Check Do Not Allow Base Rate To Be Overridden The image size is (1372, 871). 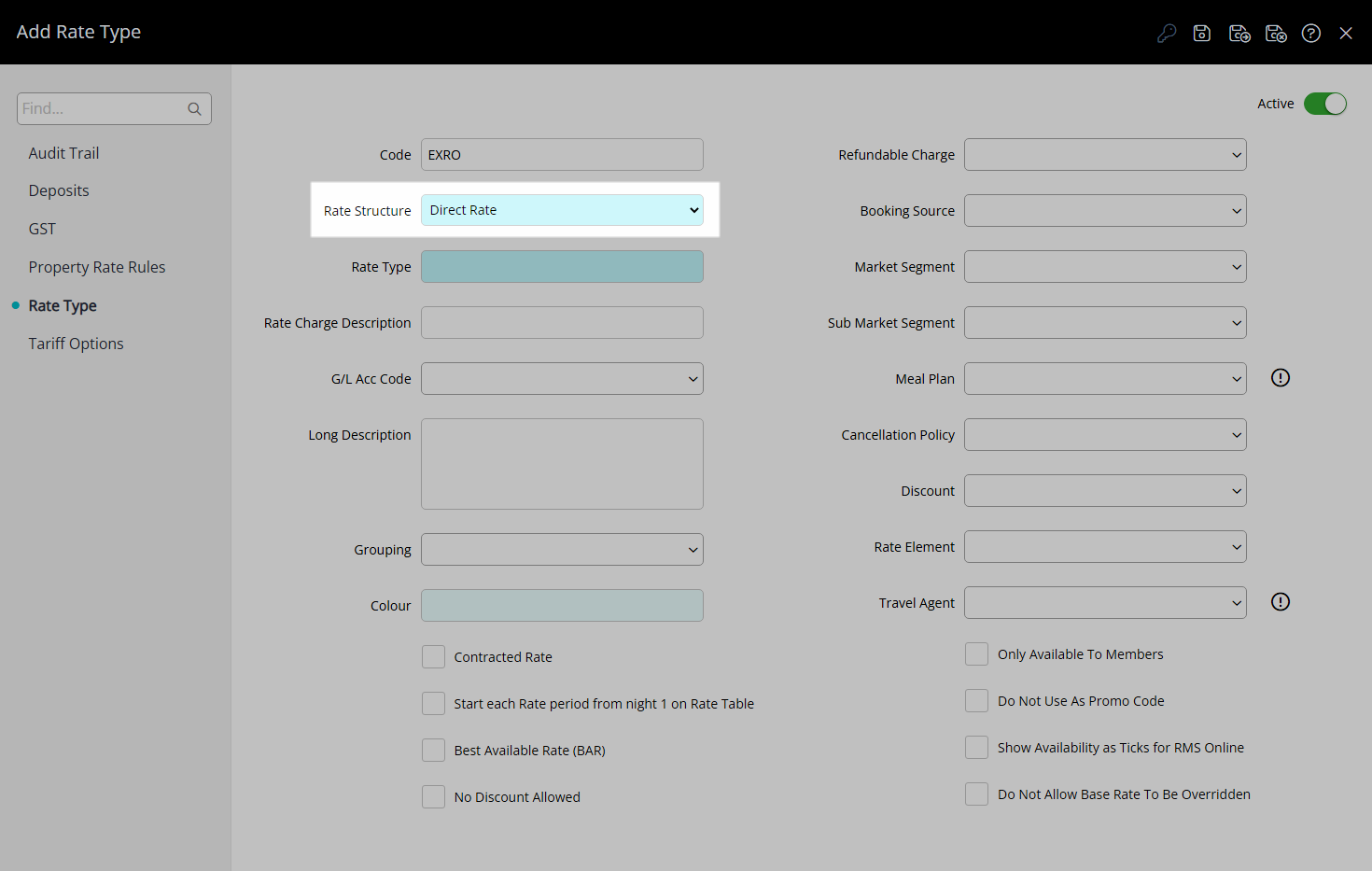[976, 794]
